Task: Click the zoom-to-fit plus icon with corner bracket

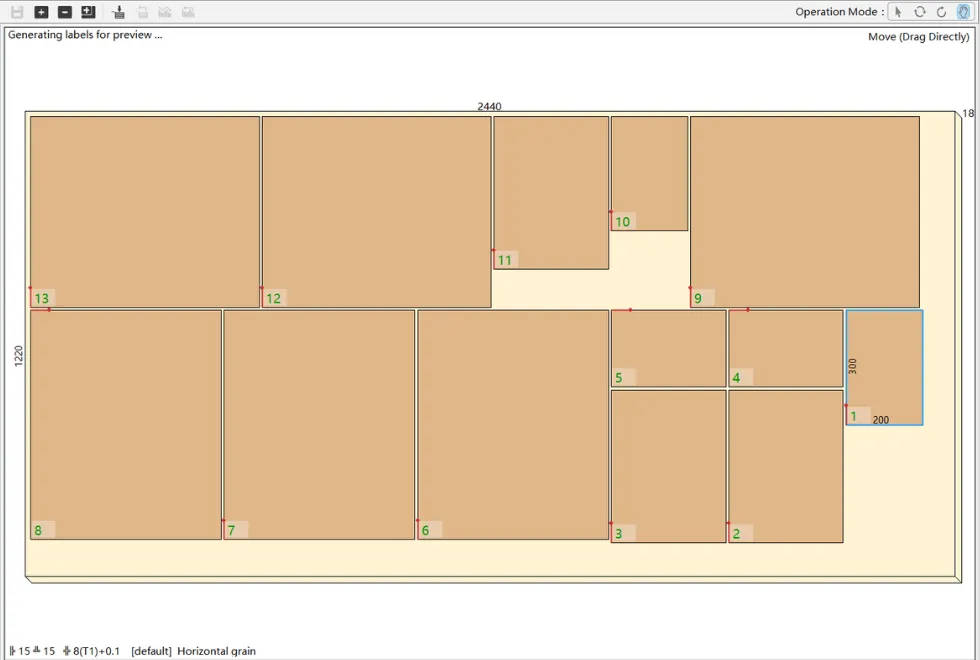Action: point(88,12)
